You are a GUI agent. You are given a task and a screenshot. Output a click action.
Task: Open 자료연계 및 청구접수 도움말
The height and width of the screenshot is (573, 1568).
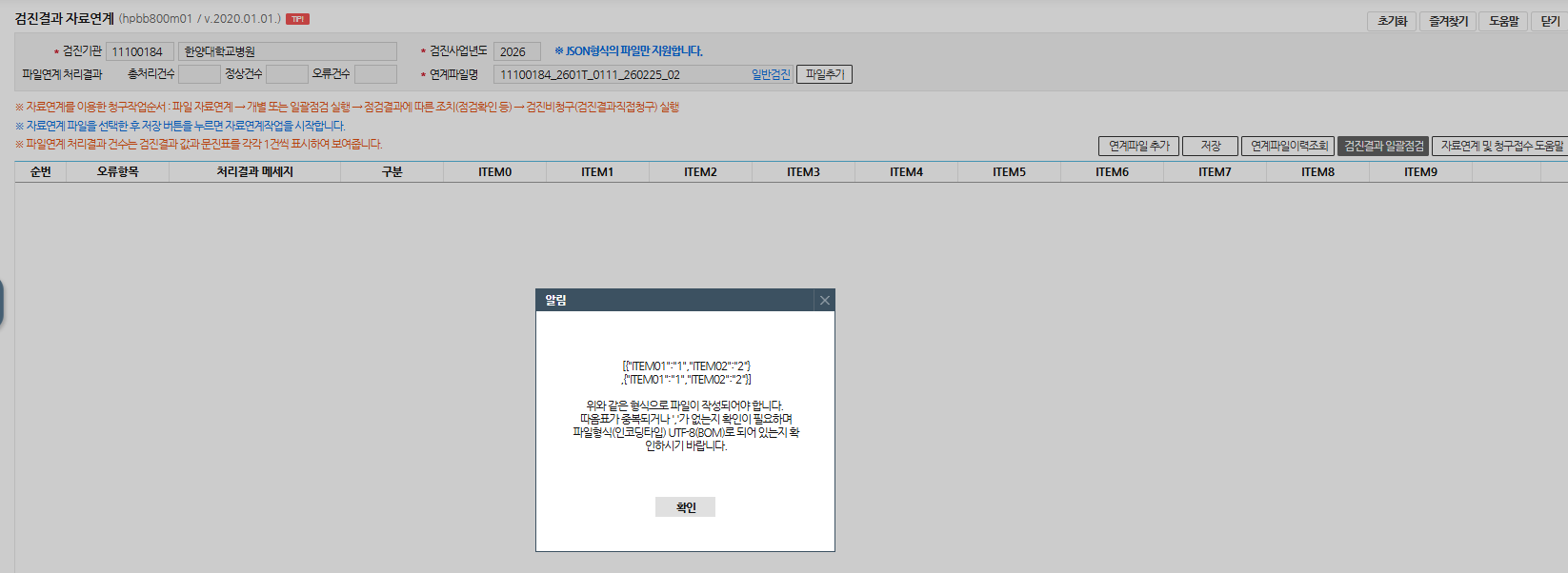click(x=1501, y=146)
